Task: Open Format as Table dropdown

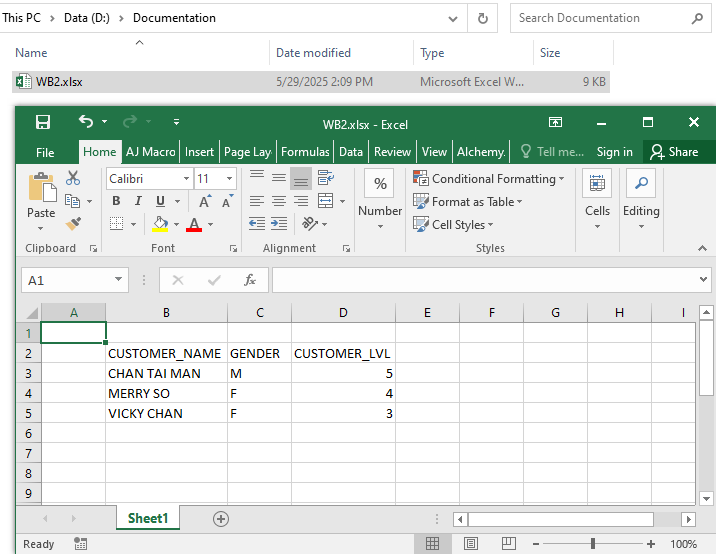Action: 468,201
